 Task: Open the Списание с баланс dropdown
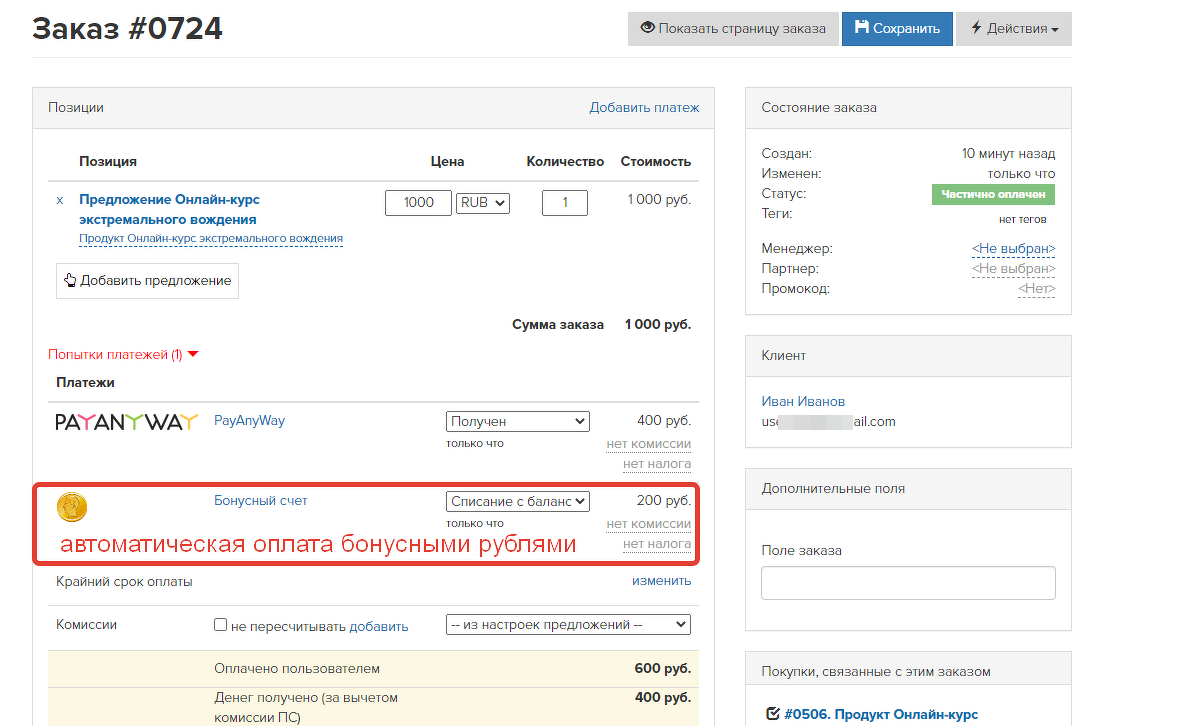click(517, 501)
